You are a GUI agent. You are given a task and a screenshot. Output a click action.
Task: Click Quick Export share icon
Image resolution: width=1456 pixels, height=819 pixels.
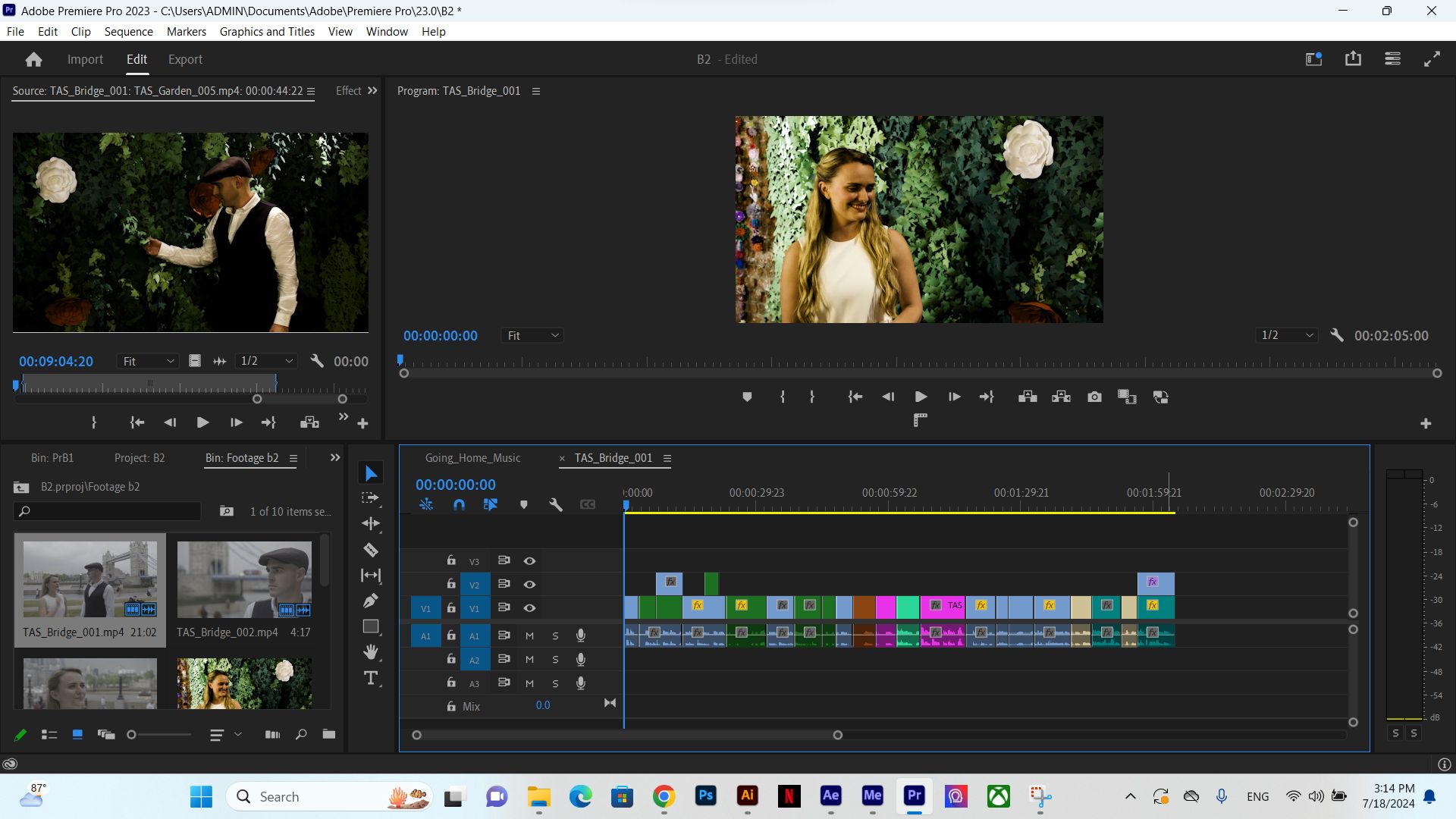click(1353, 59)
